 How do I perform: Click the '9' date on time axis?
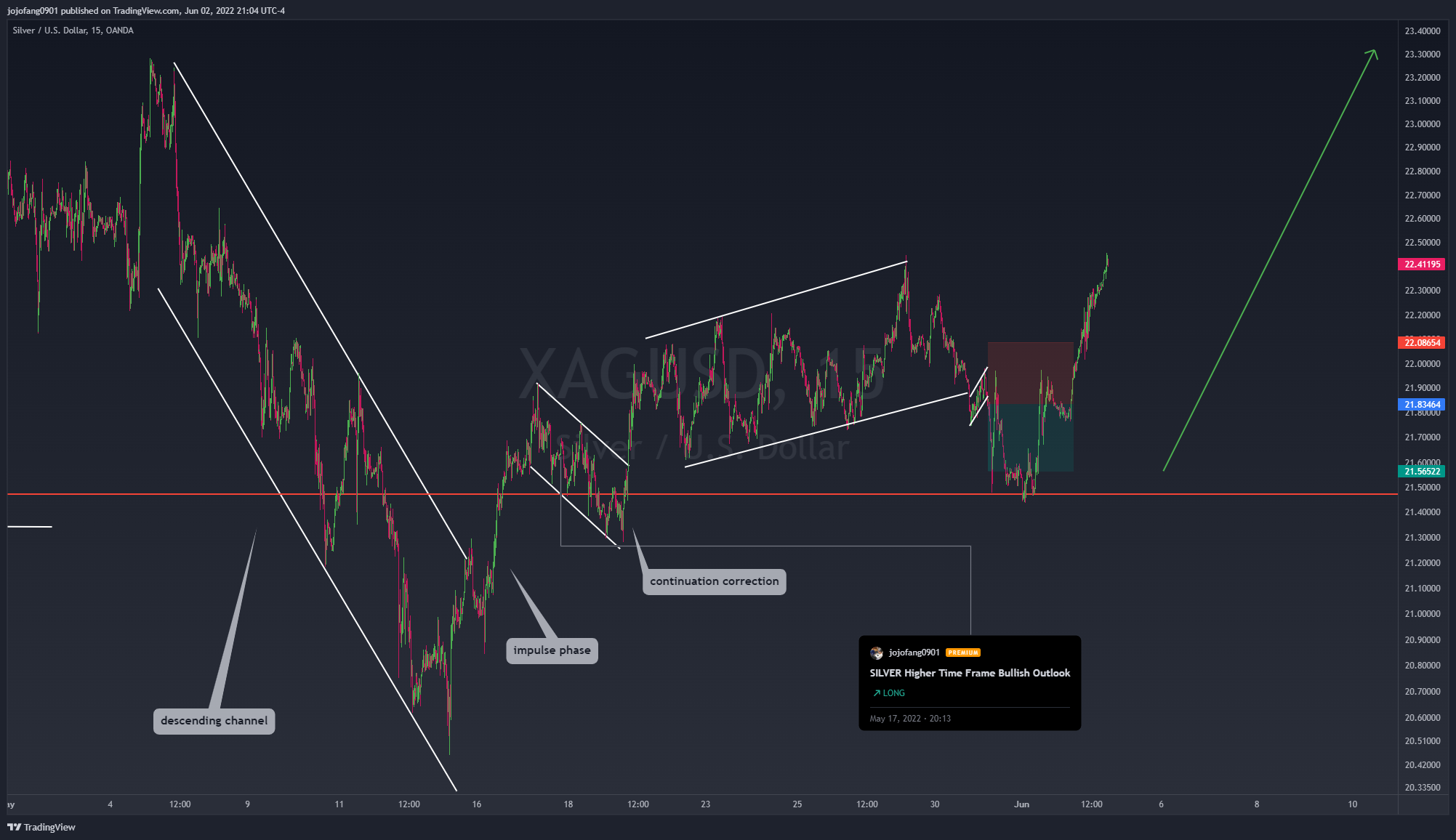[248, 804]
